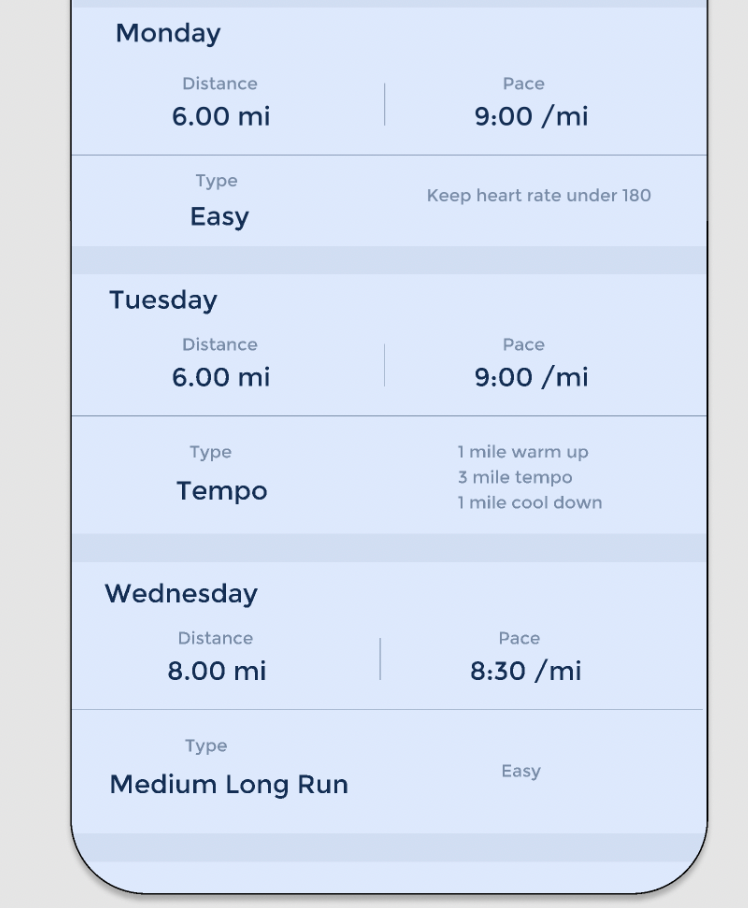Open Monday's Easy run type

[219, 217]
